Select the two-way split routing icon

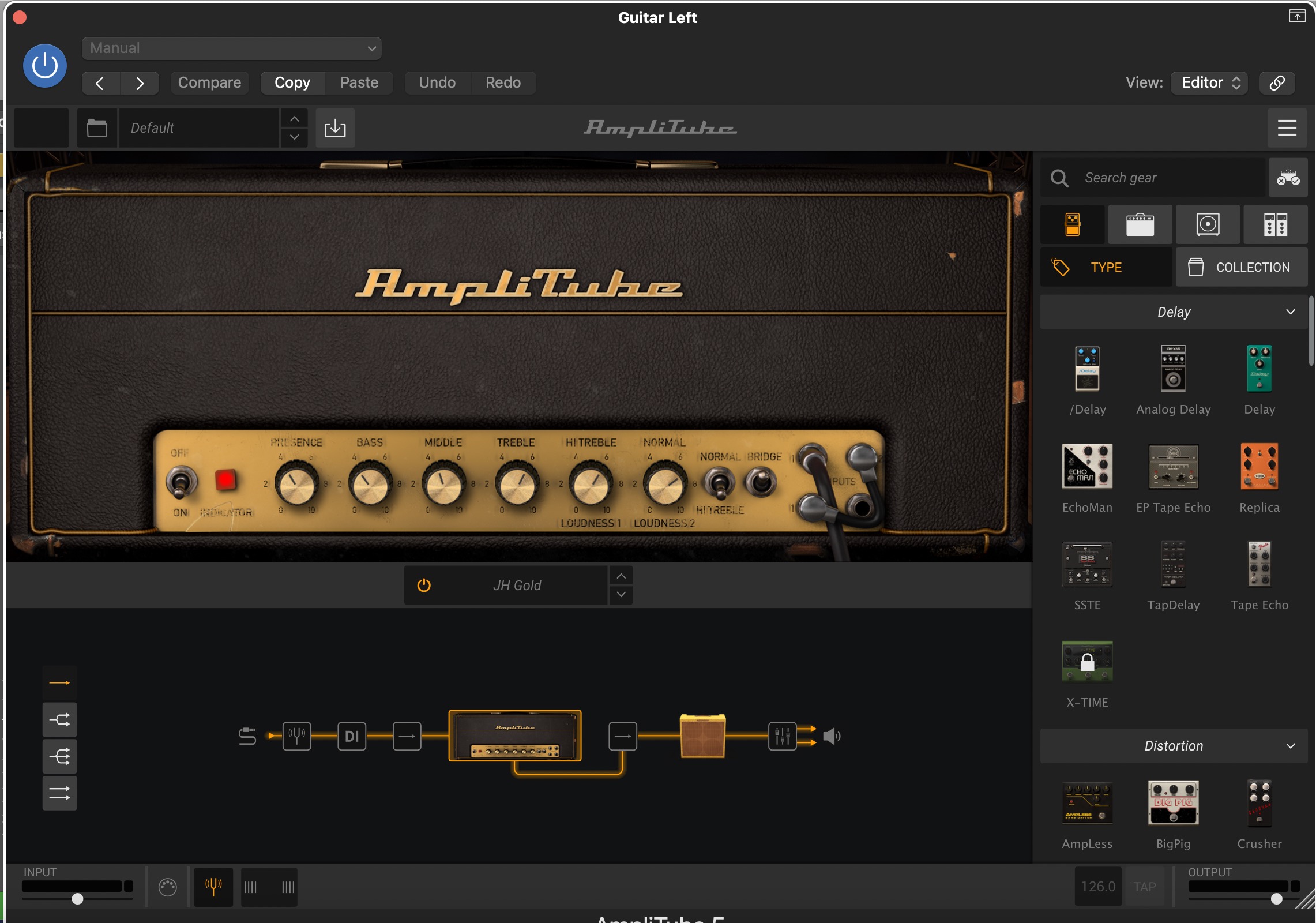[x=59, y=719]
